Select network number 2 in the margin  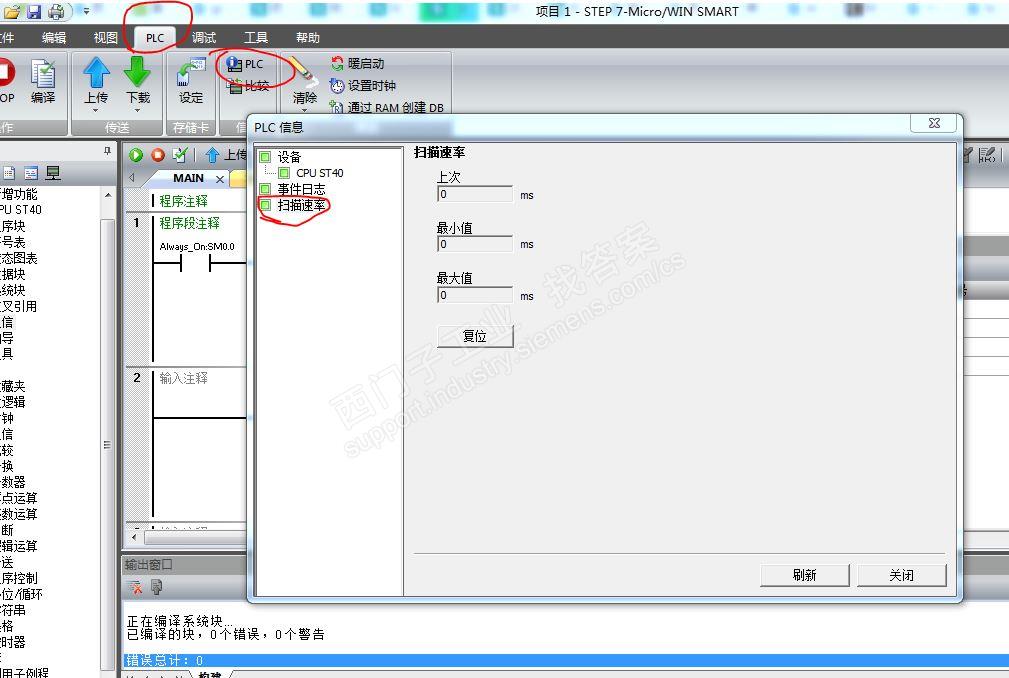(x=136, y=378)
